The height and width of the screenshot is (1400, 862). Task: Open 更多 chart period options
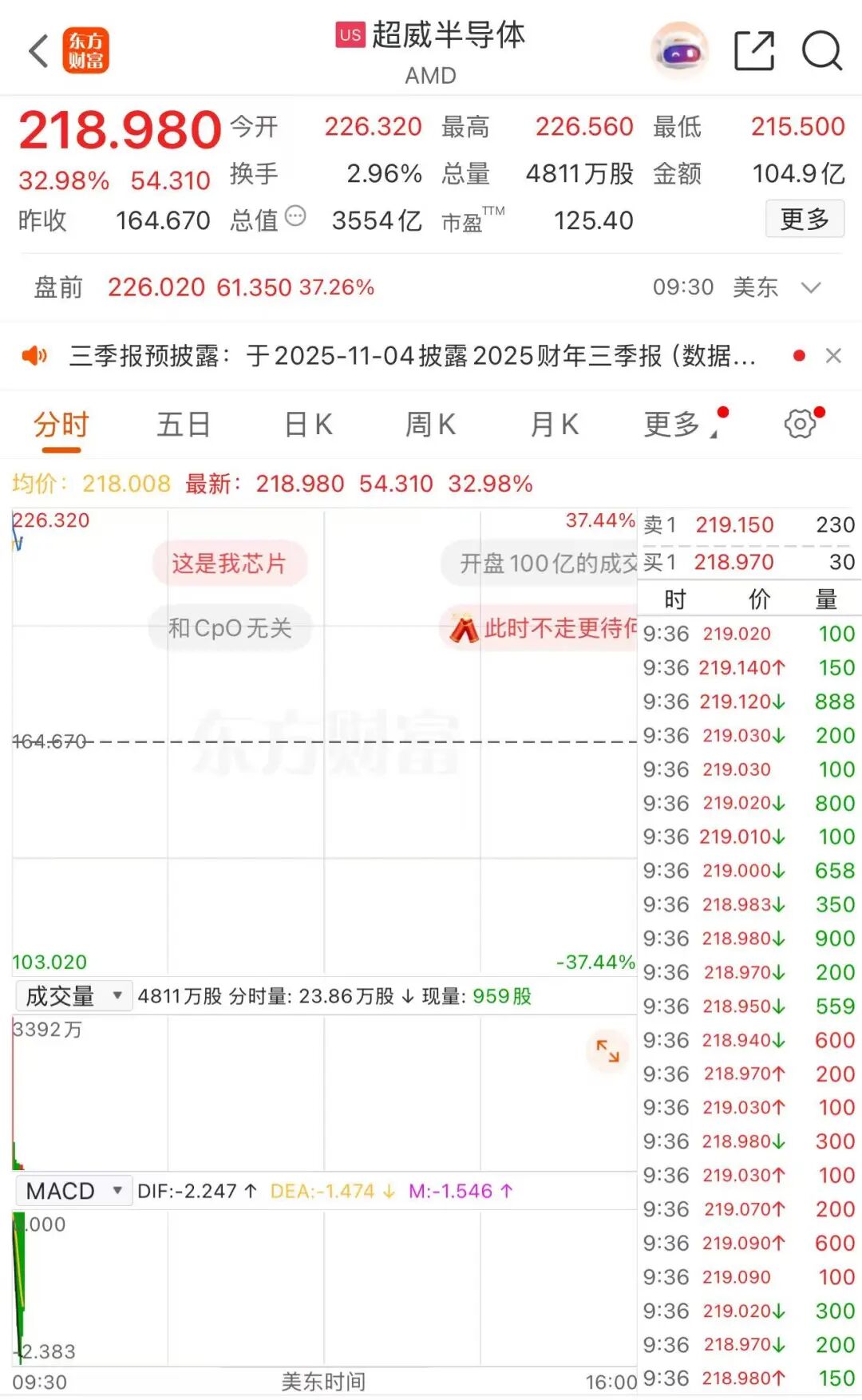tap(673, 425)
